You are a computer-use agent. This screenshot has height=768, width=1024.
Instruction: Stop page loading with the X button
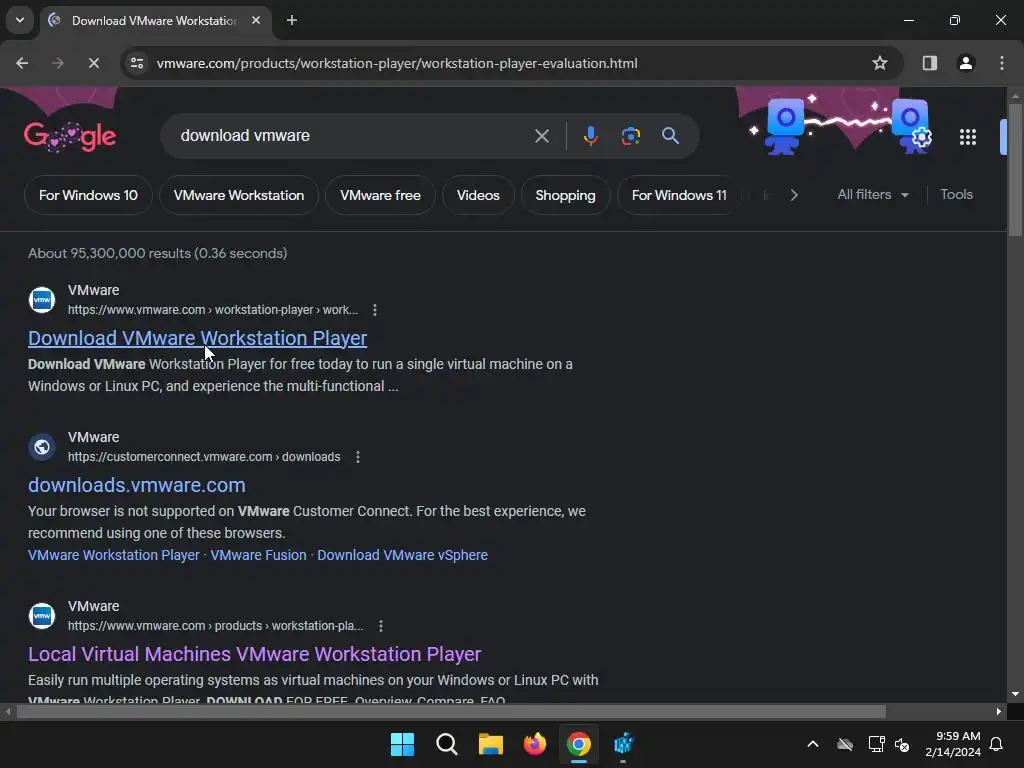tap(93, 63)
